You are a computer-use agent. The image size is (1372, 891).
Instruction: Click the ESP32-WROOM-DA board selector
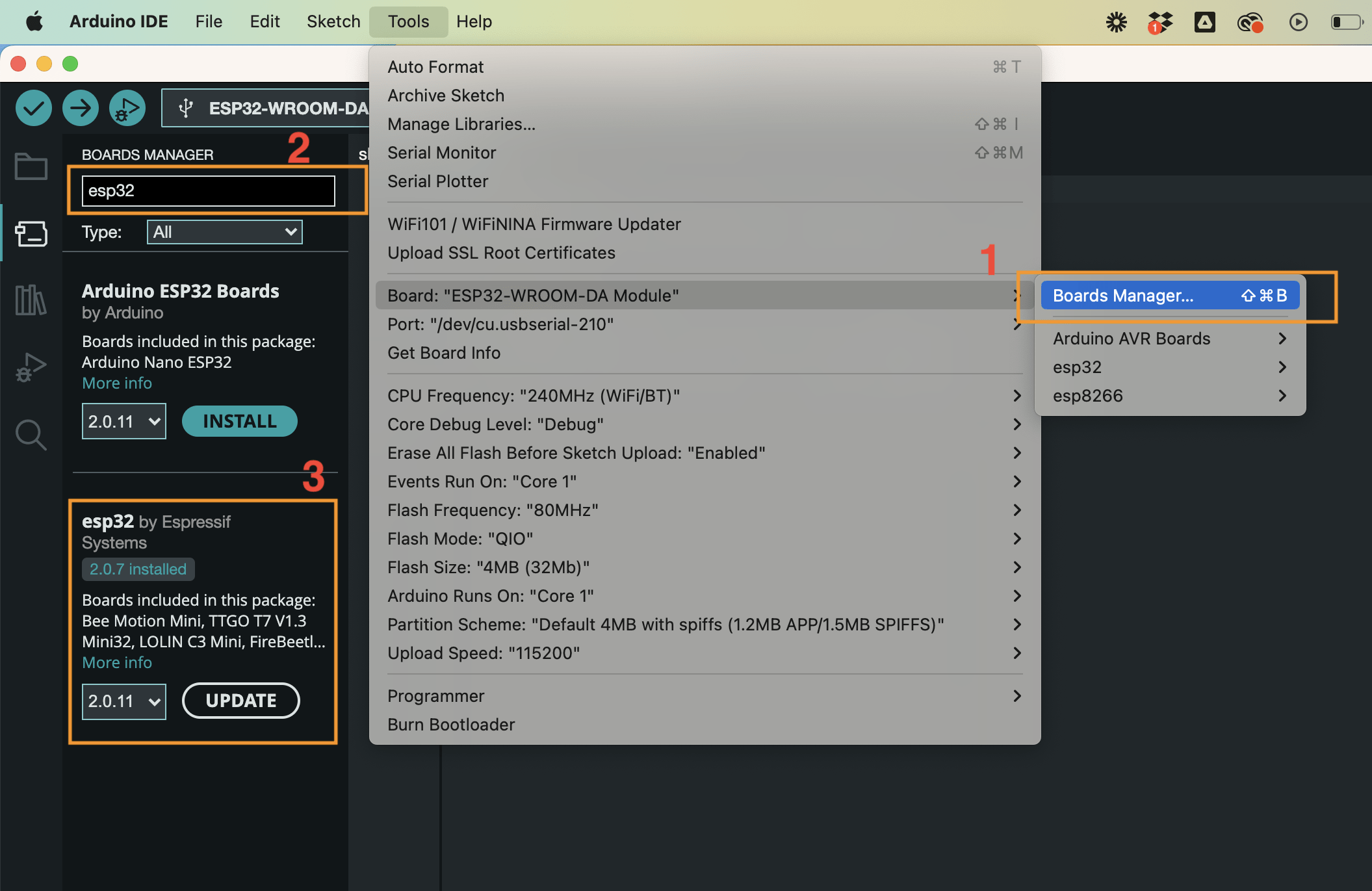coord(266,108)
